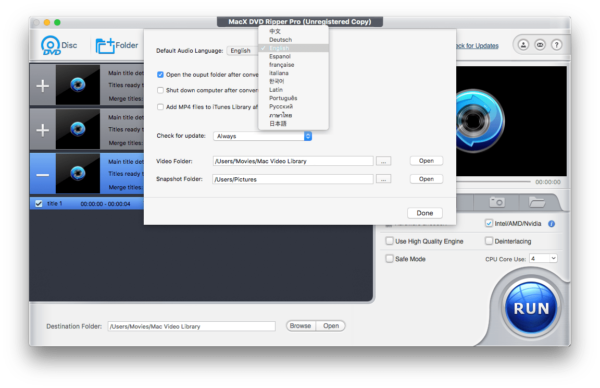
Task: Start ripping with the RUN button
Action: click(531, 308)
